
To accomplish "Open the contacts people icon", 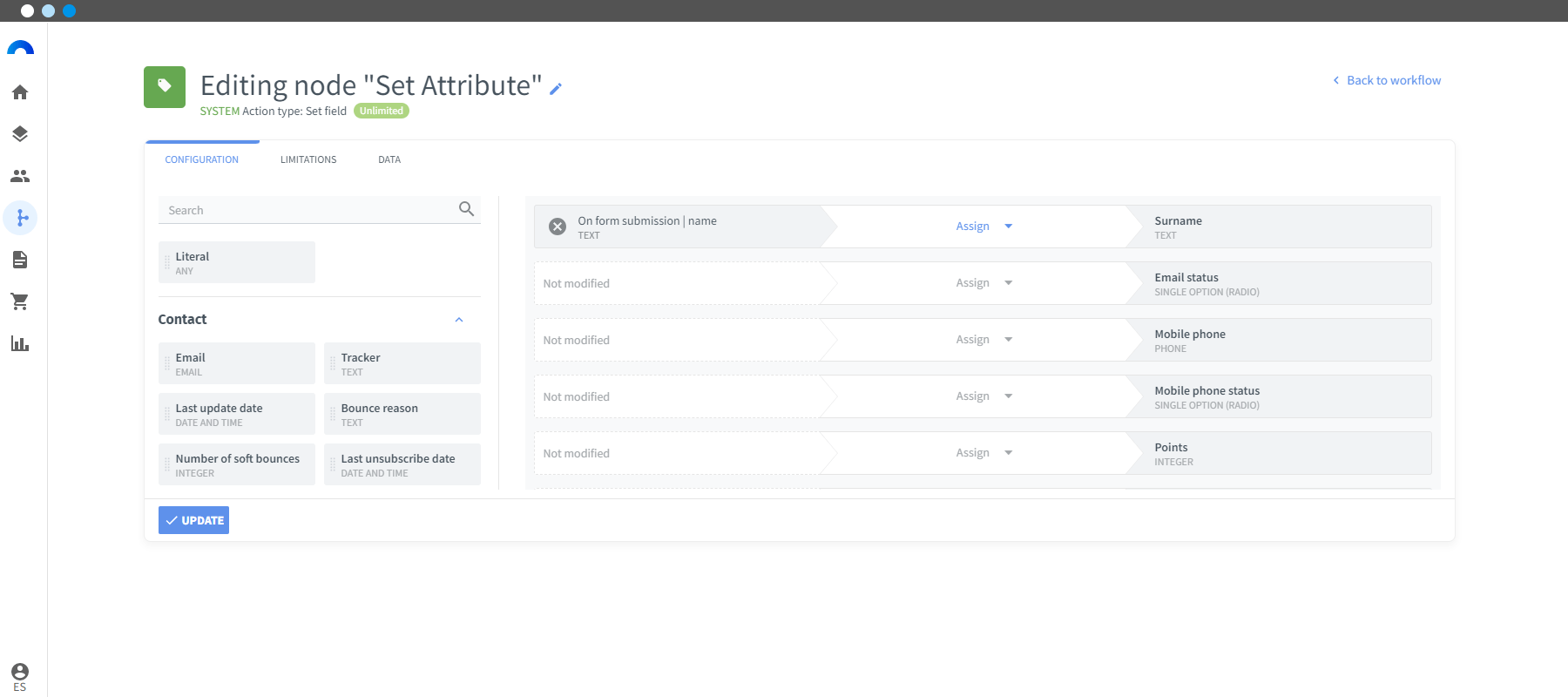I will click(20, 176).
